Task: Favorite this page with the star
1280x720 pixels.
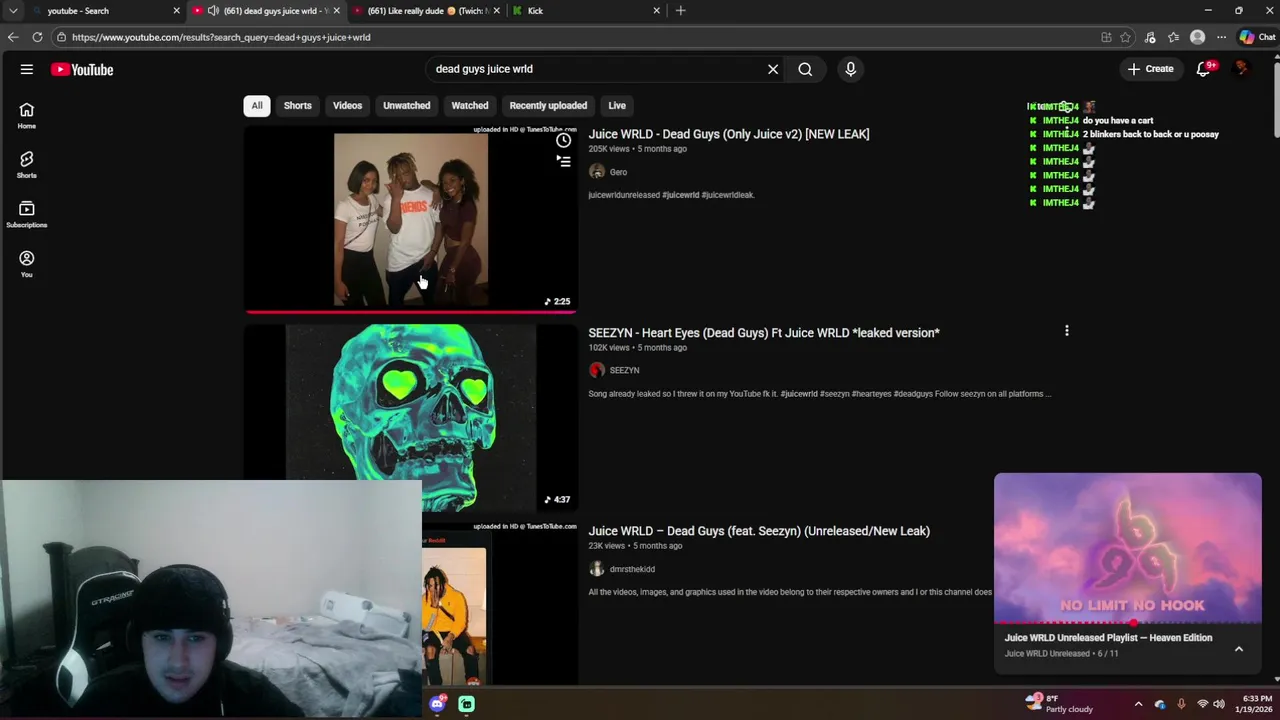Action: tap(1125, 37)
